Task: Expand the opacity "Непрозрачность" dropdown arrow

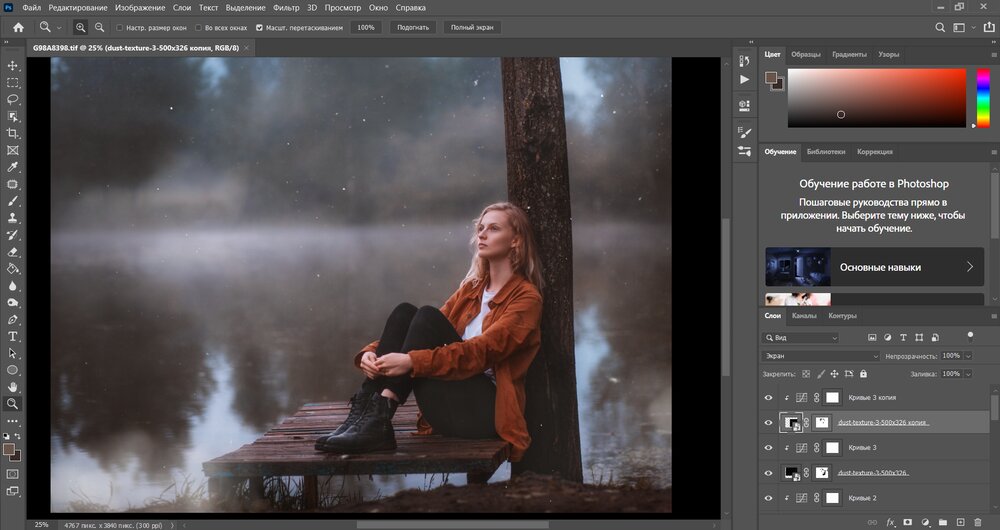Action: click(x=966, y=356)
